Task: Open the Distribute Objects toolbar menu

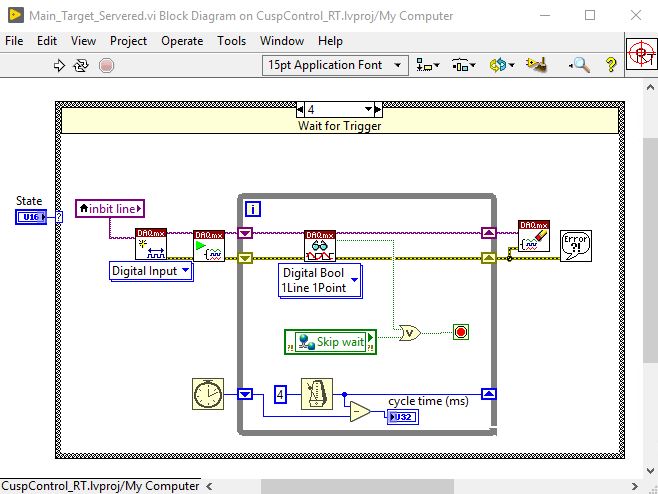Action: coord(463,65)
